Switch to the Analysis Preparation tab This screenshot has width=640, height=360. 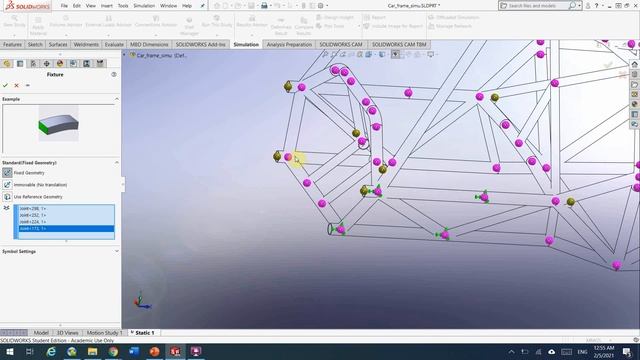pos(289,44)
